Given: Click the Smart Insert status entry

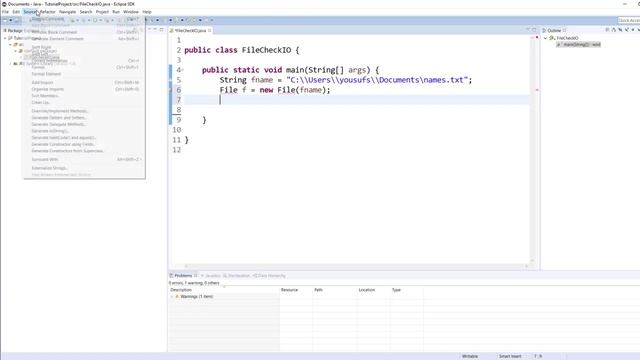Looking at the screenshot, I should pyautogui.click(x=510, y=356).
